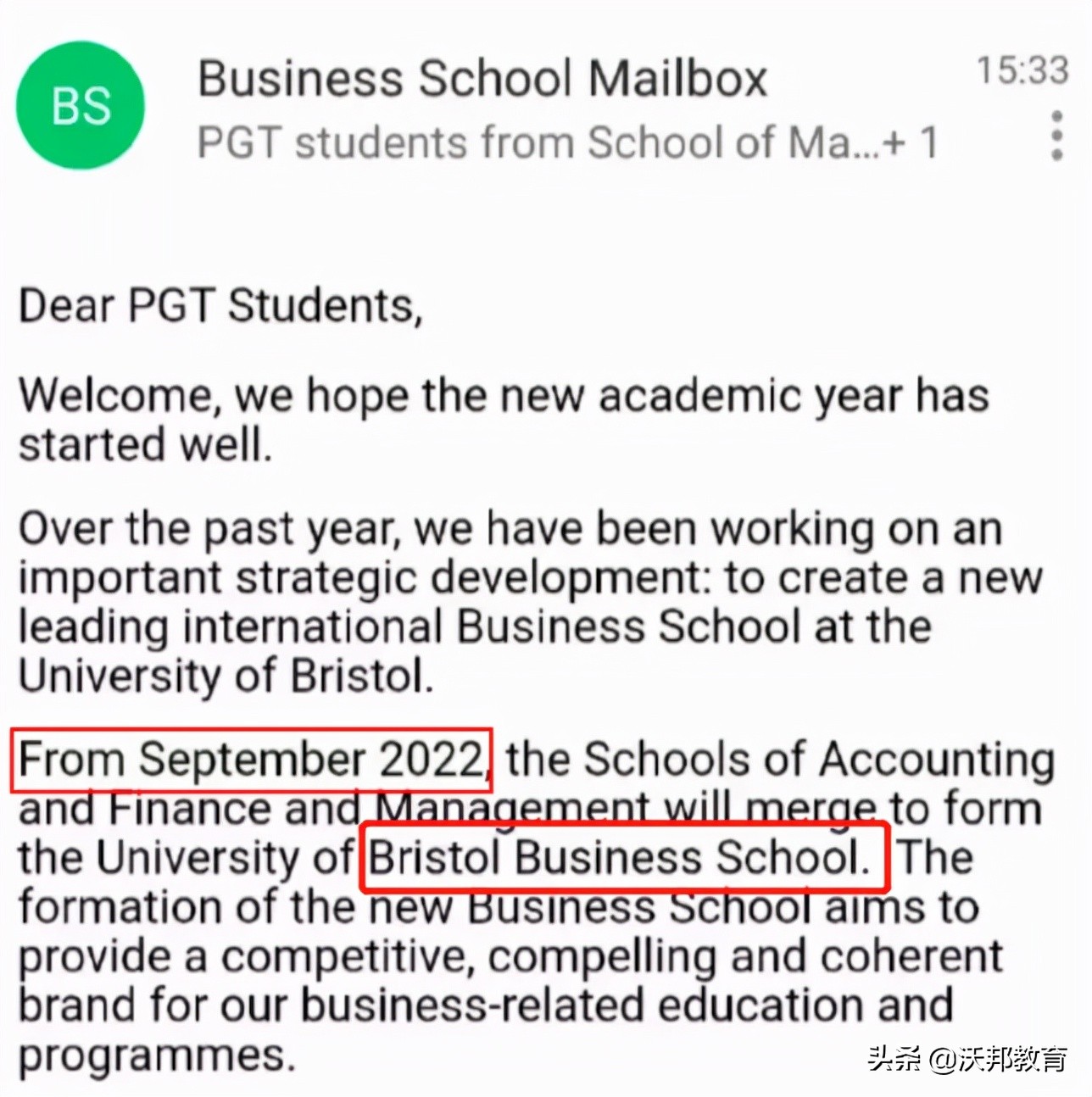Tap the 头条 @沃邦教育 watermark

click(967, 1058)
